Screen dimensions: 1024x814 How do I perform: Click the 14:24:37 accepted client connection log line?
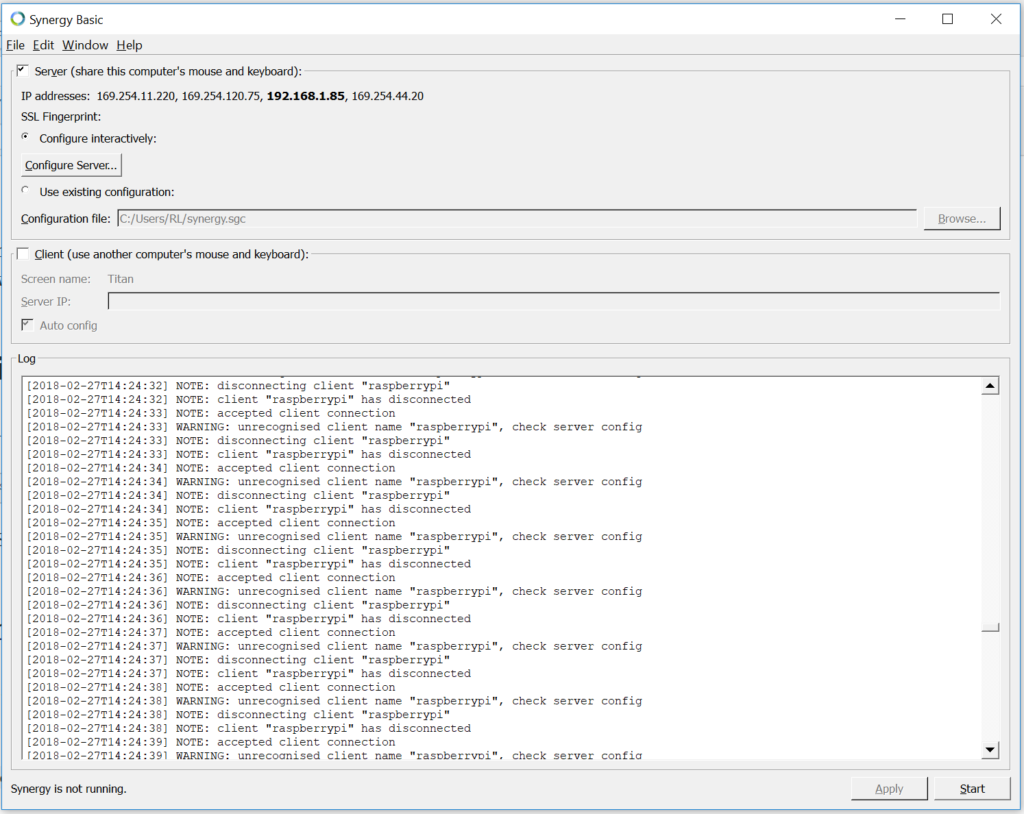[x=211, y=632]
